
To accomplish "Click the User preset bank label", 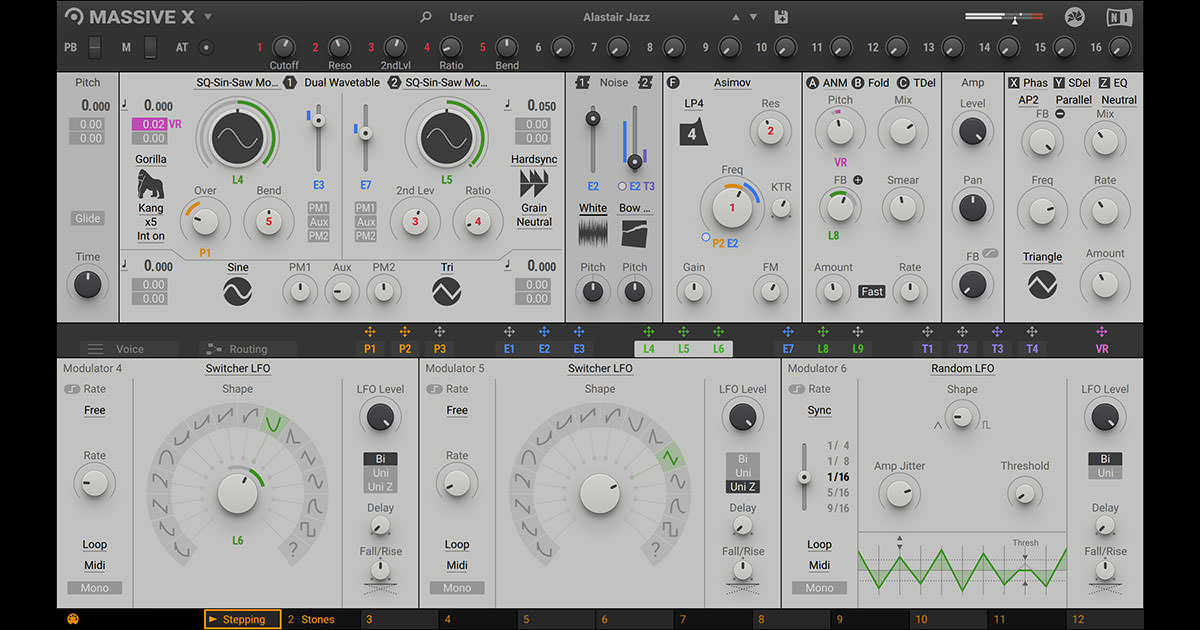I will 462,17.
